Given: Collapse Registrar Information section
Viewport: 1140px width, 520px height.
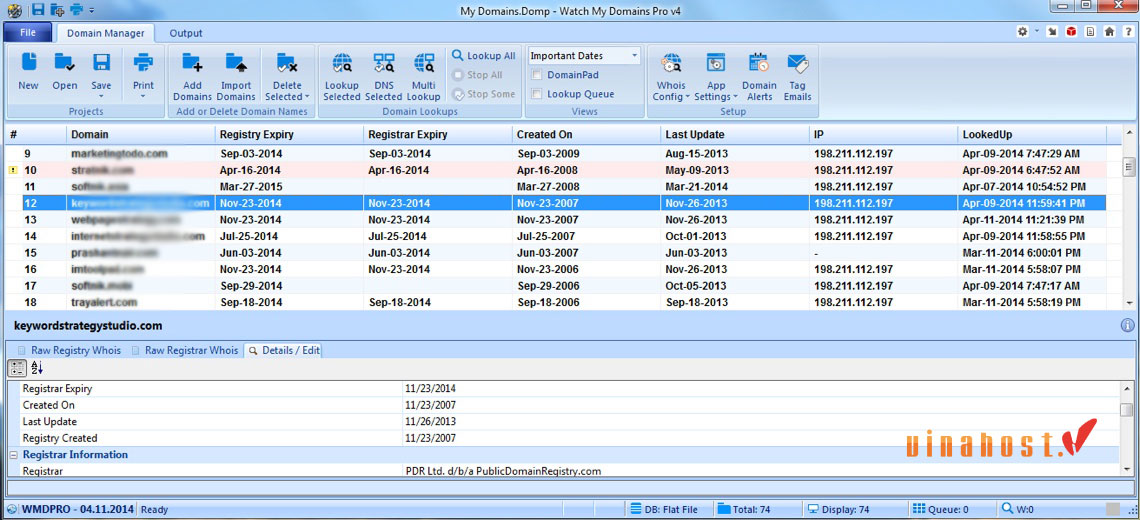Looking at the screenshot, I should [x=13, y=455].
